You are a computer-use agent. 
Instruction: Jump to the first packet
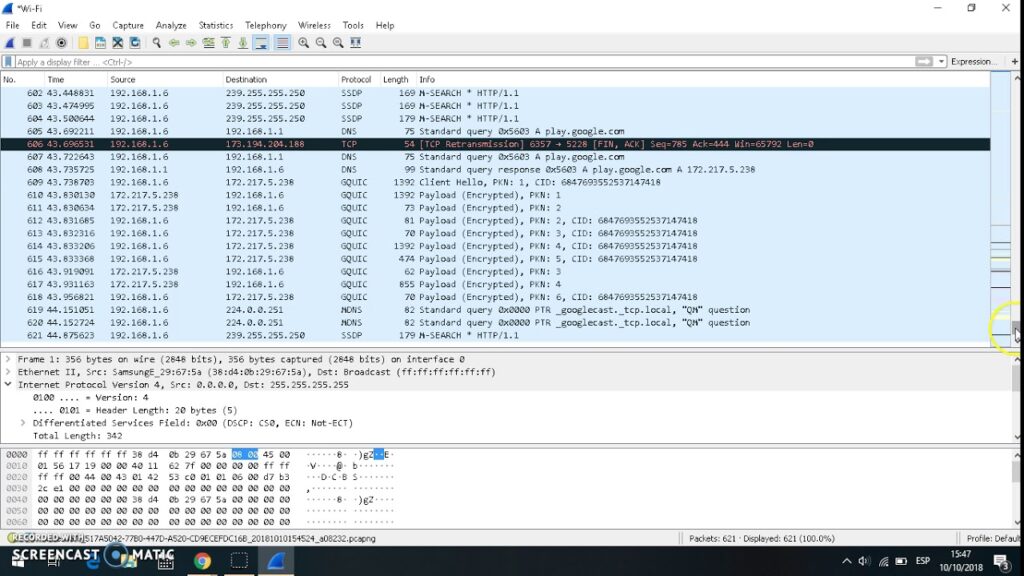click(x=225, y=43)
